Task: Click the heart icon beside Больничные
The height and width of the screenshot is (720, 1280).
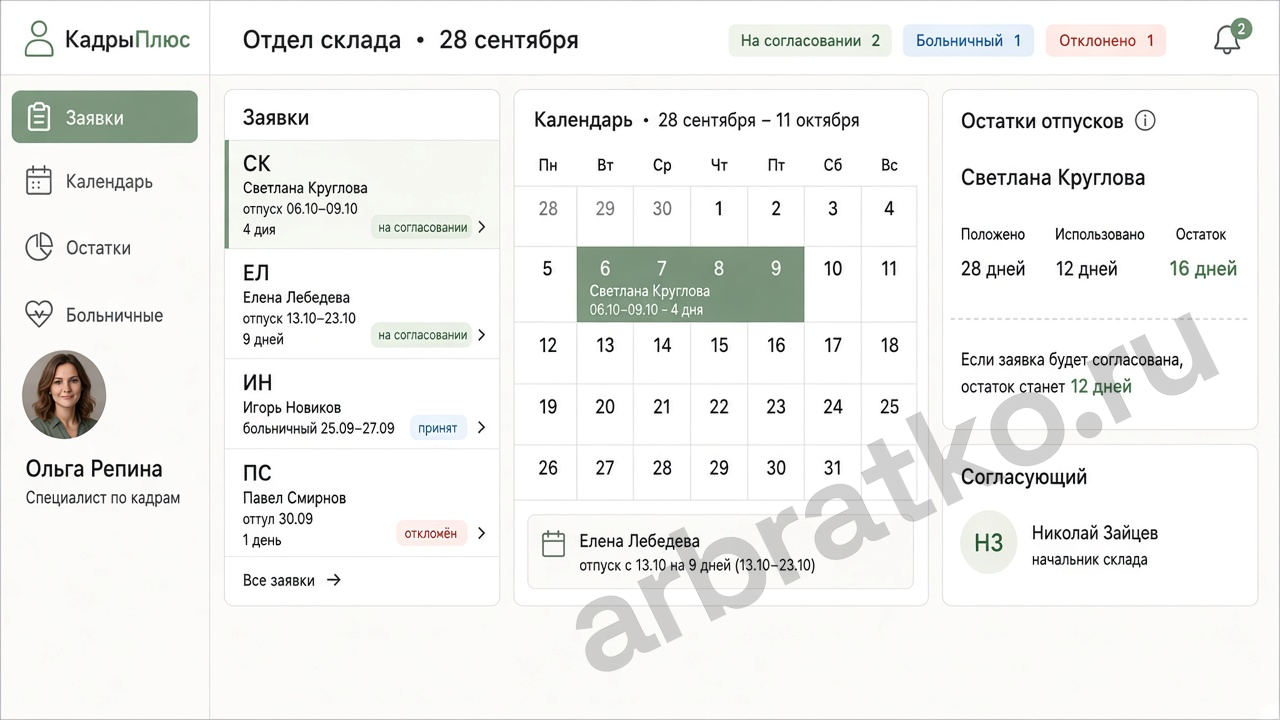Action: click(39, 314)
